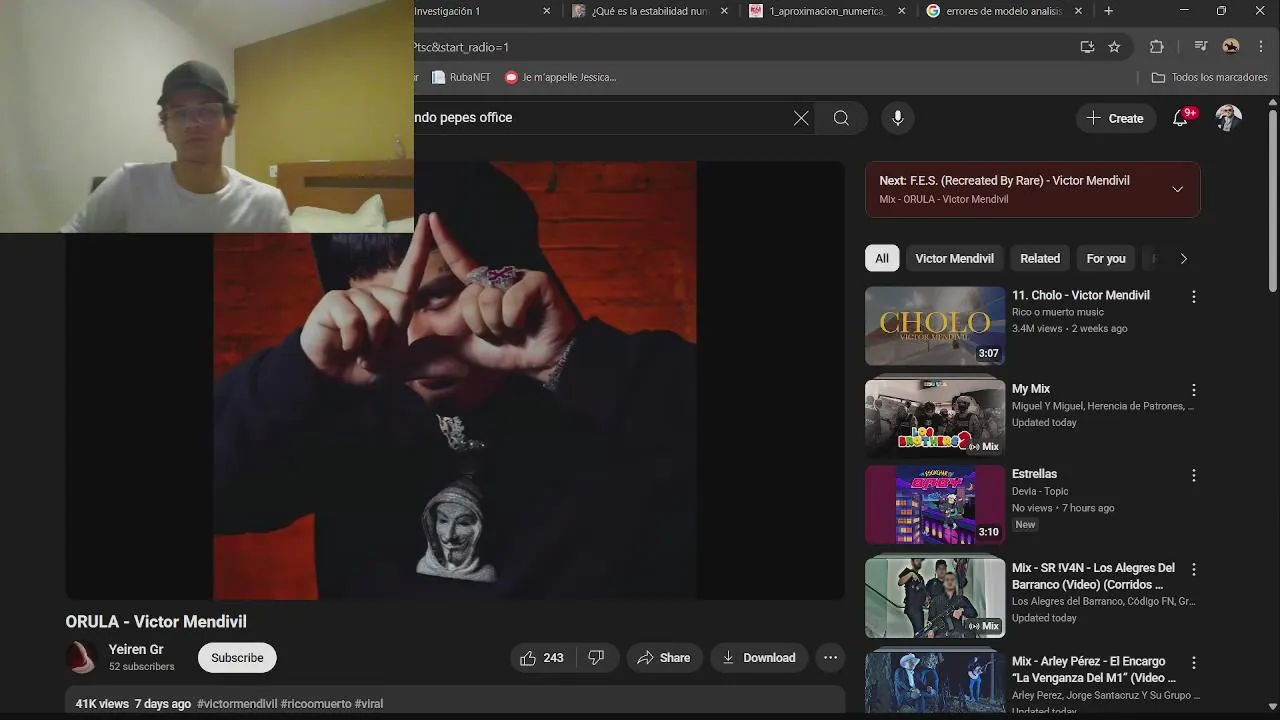The width and height of the screenshot is (1280, 720).
Task: Open Je m'appelle Jessica bookmark
Action: (x=560, y=77)
